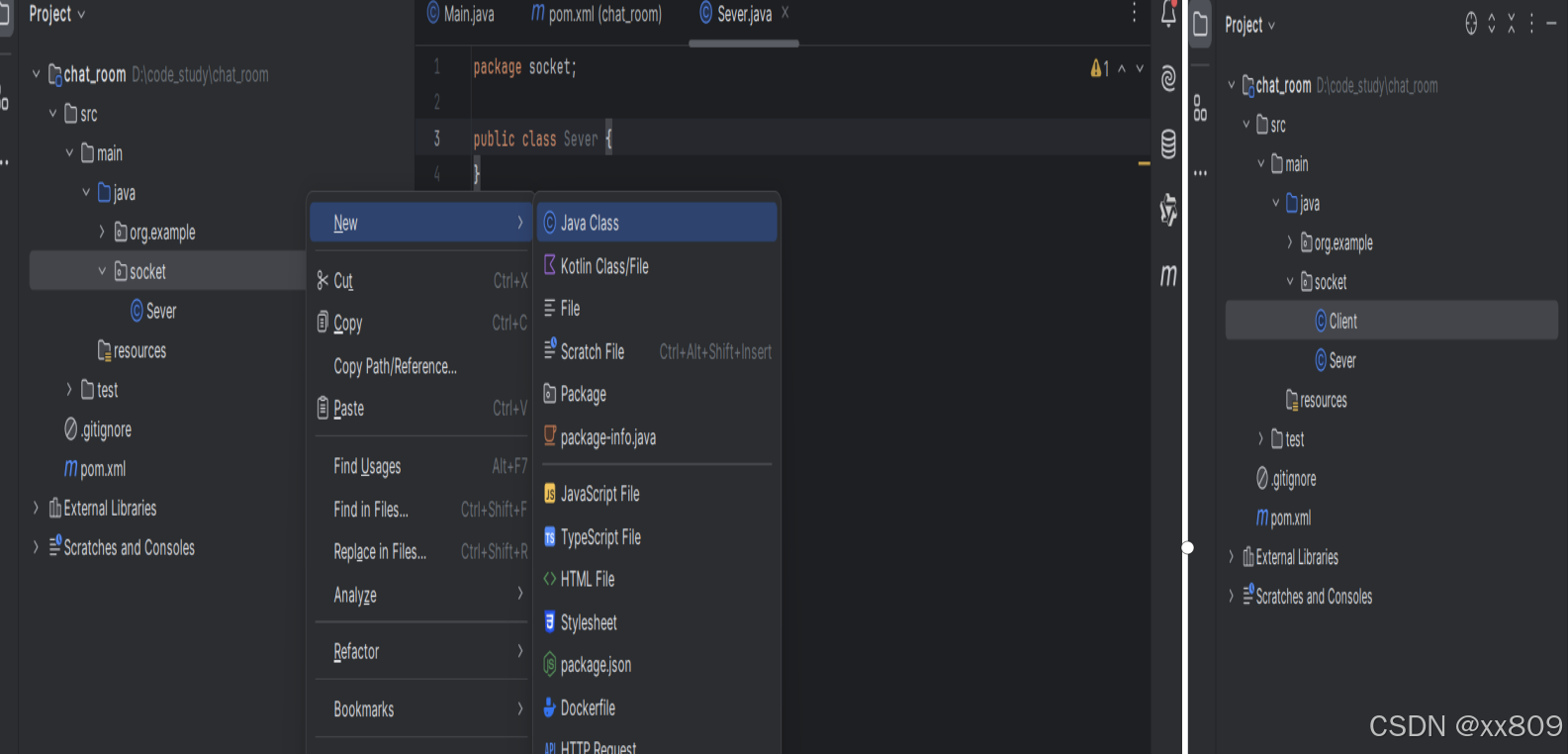Image resolution: width=1568 pixels, height=754 pixels.
Task: Open the AI Assistant spiral icon
Action: [1168, 79]
